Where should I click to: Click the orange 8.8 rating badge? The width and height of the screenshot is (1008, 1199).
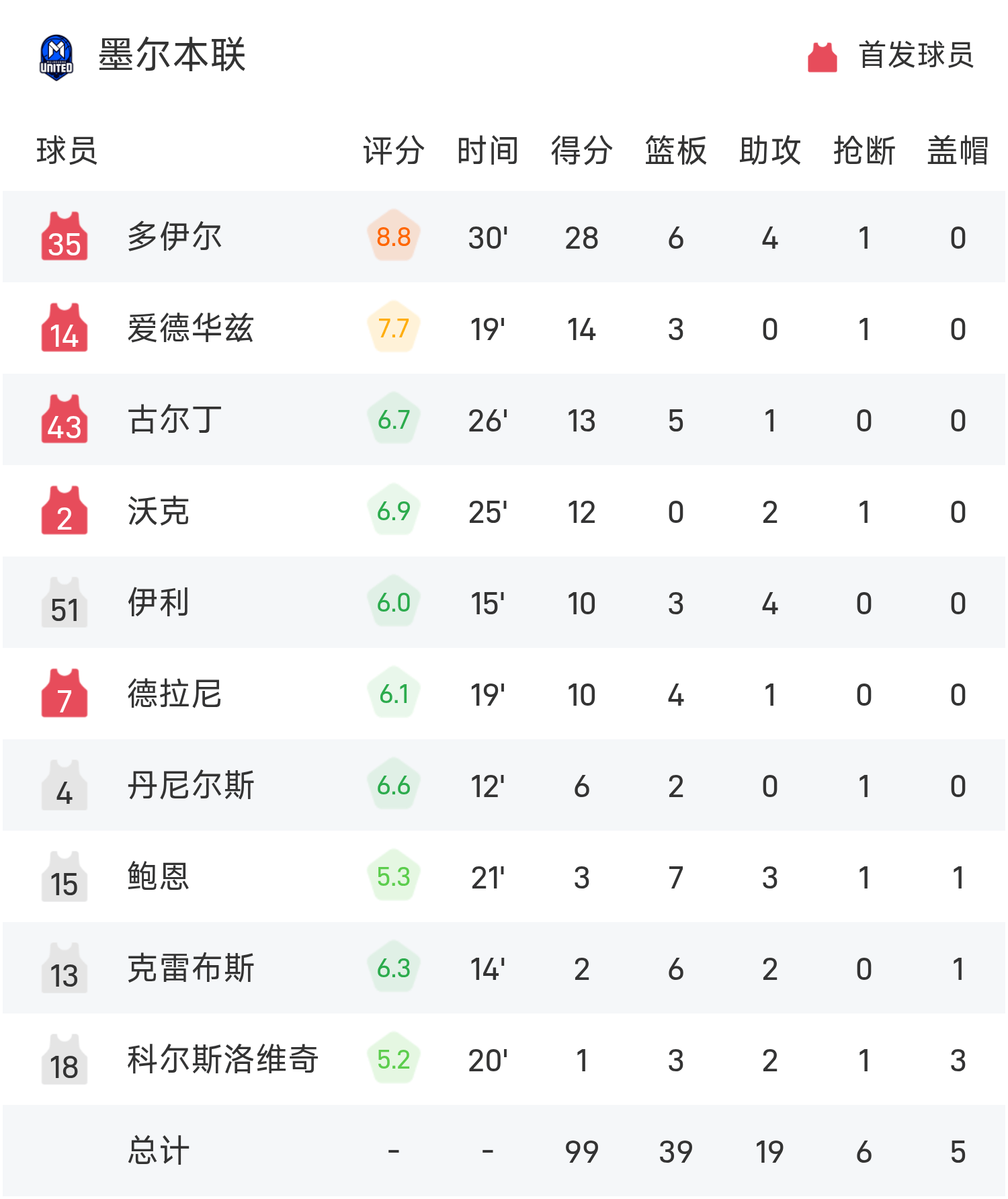coord(393,237)
